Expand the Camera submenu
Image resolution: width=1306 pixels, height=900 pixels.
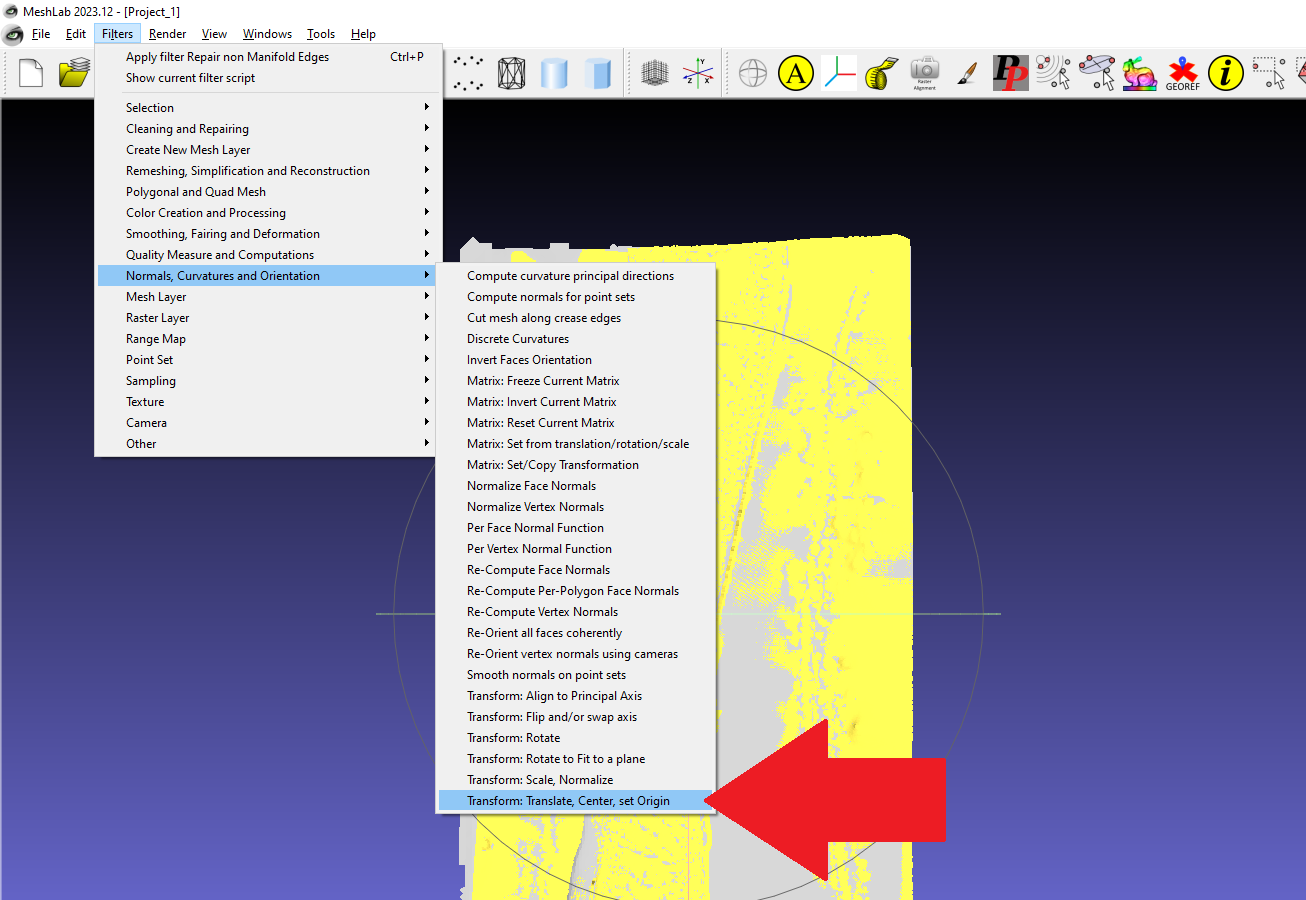point(266,423)
